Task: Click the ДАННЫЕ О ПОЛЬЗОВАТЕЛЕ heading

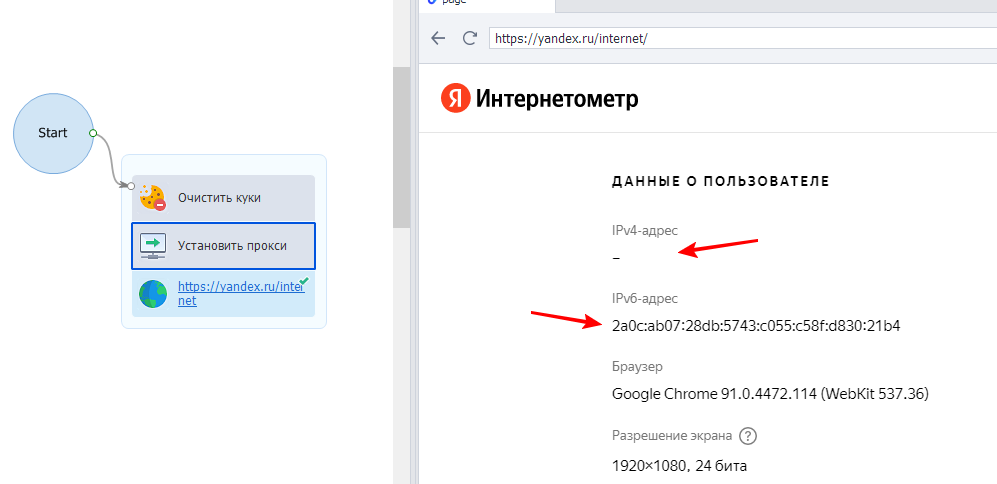Action: point(720,181)
